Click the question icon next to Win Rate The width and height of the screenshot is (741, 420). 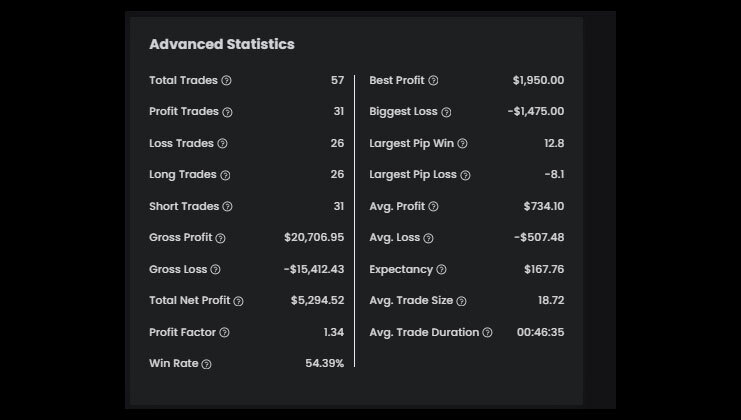click(x=206, y=364)
